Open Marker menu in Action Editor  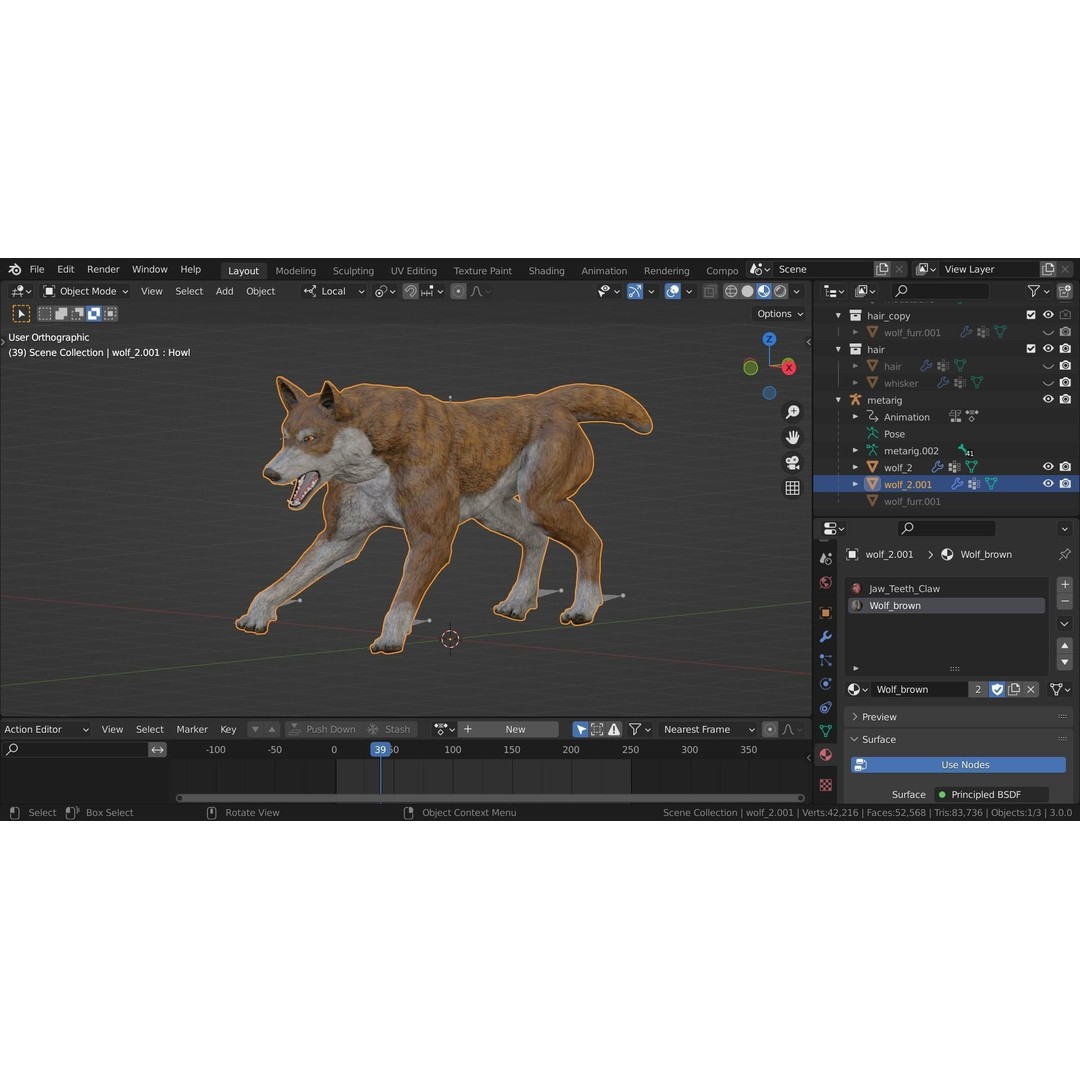click(192, 729)
